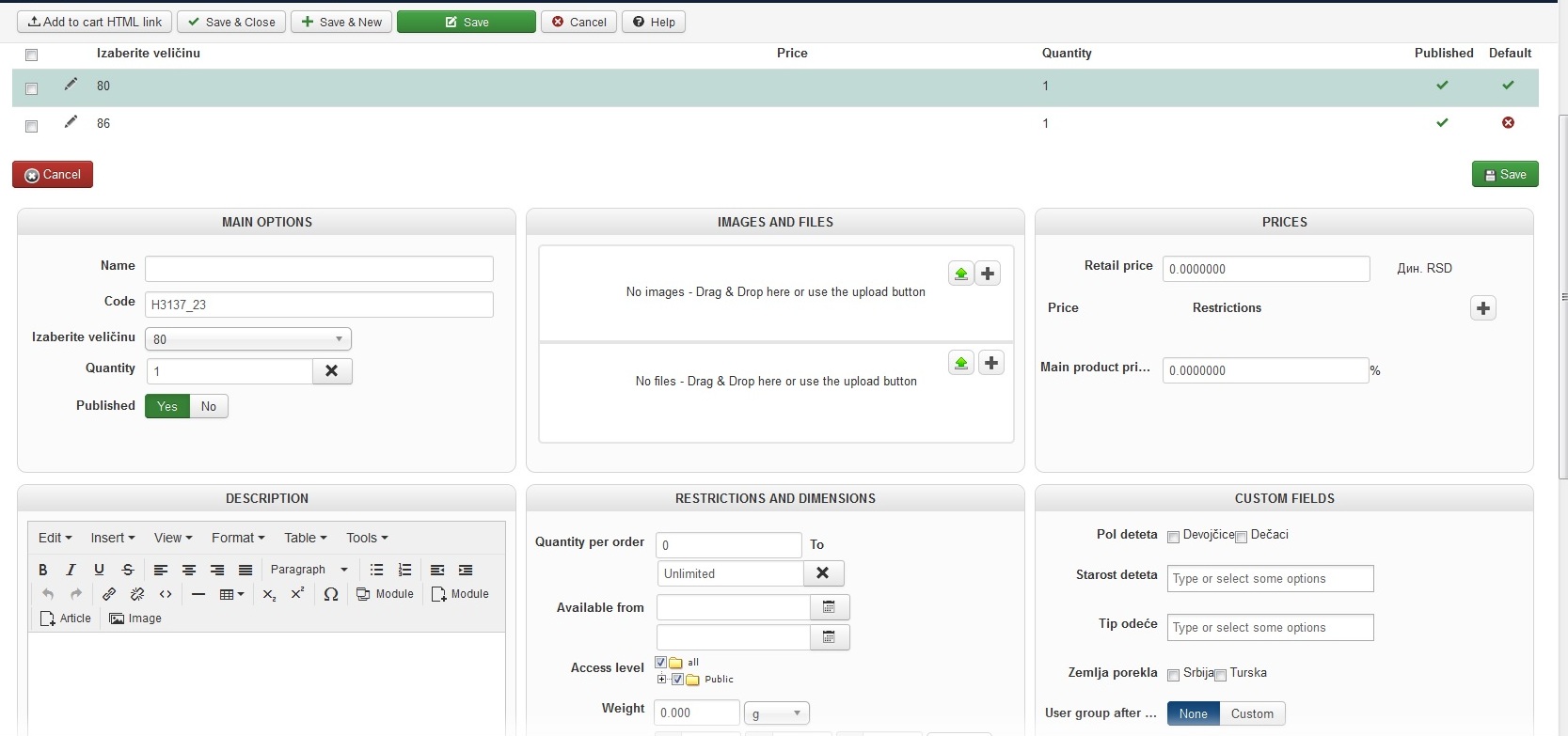
Task: Apply bold formatting in description editor
Action: tap(42, 570)
